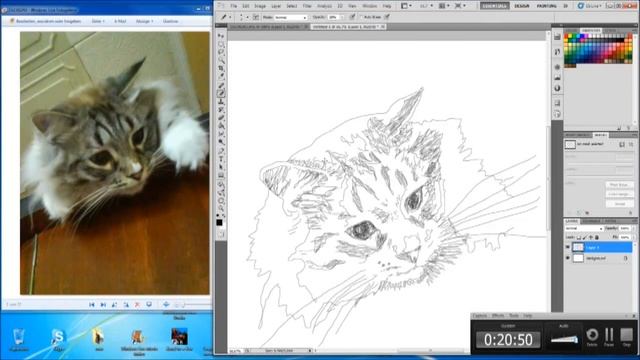640x360 pixels.
Task: Click the Essentials workspace button
Action: [494, 6]
